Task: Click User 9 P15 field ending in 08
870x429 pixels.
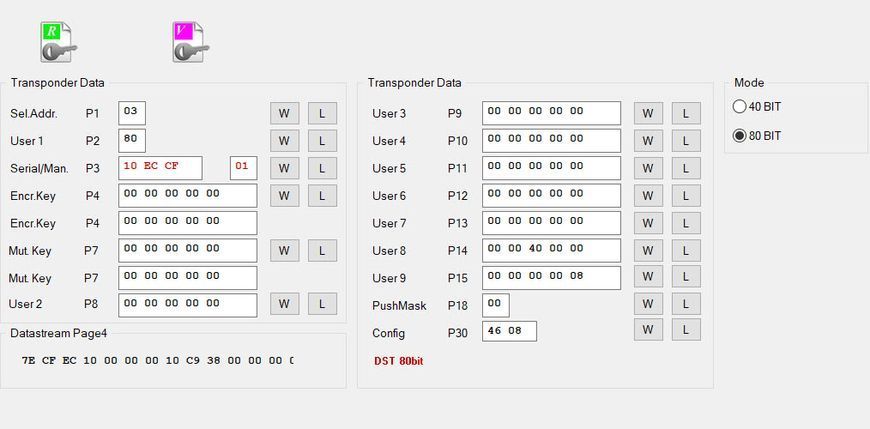Action: point(552,278)
